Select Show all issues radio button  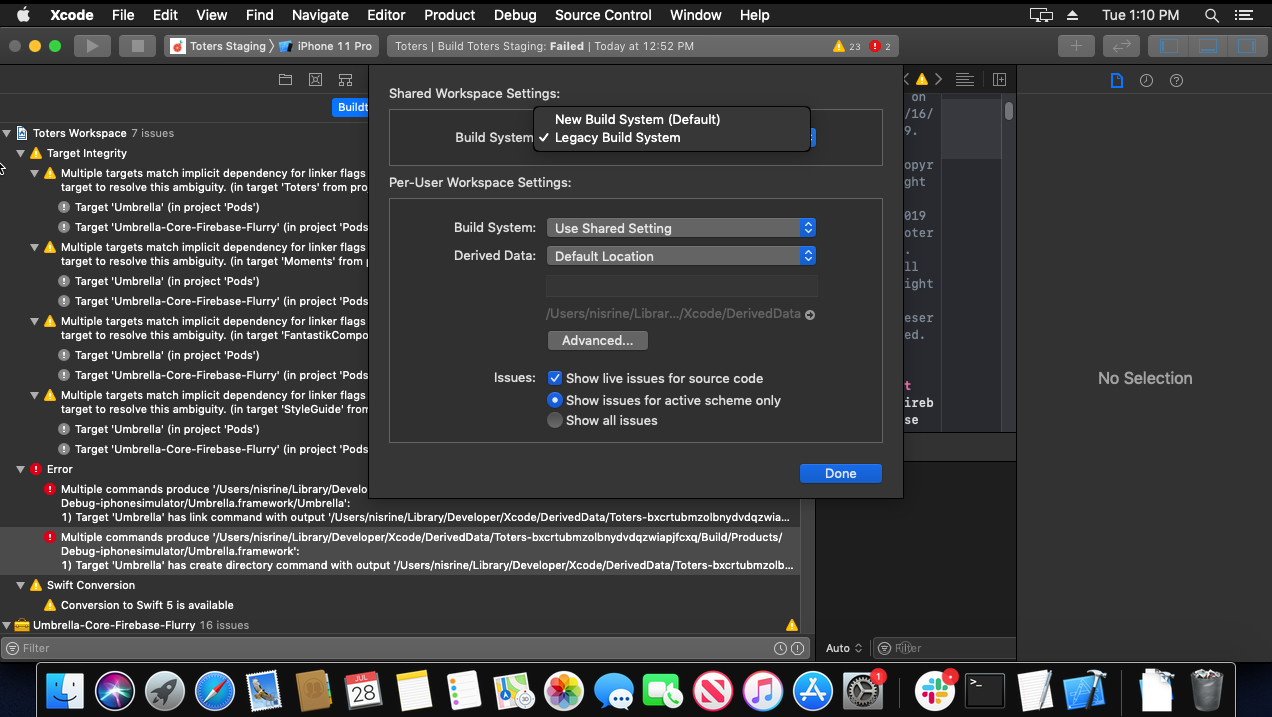point(555,421)
